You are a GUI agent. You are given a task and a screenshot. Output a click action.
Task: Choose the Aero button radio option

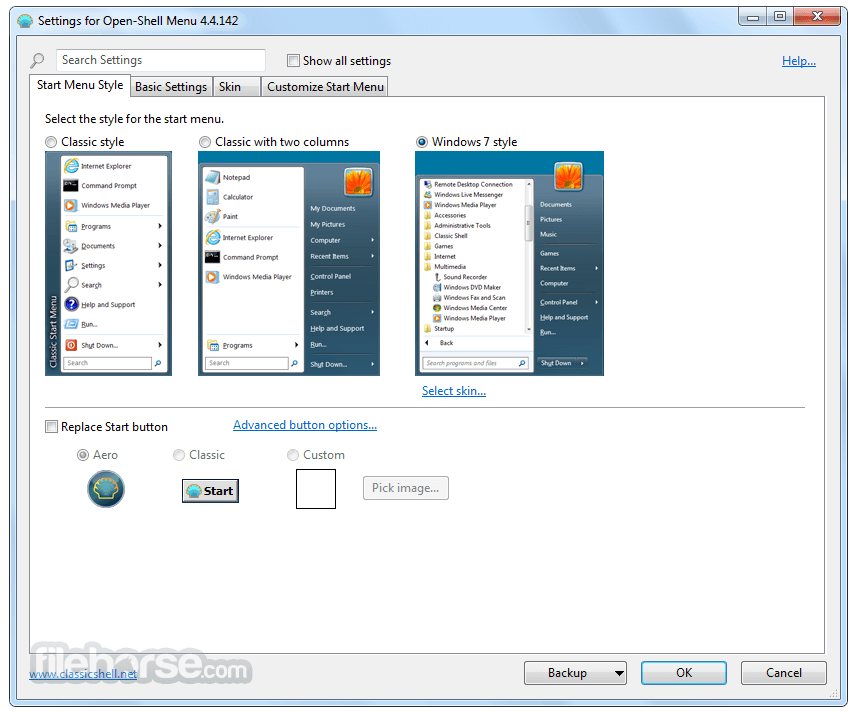(x=83, y=455)
